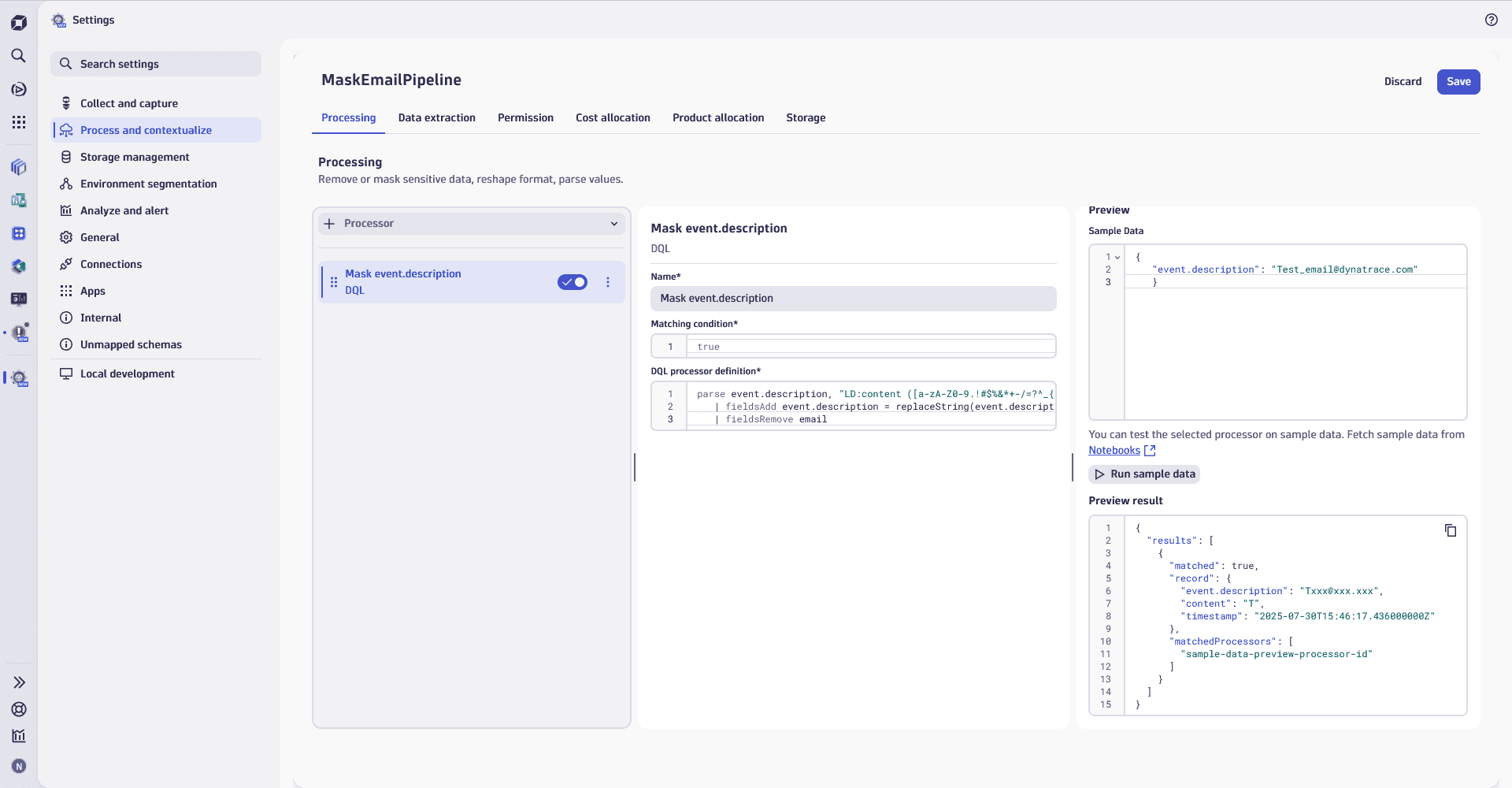The width and height of the screenshot is (1512, 788).
Task: Click the global search magnifier icon in the left dock
Action: pos(19,55)
